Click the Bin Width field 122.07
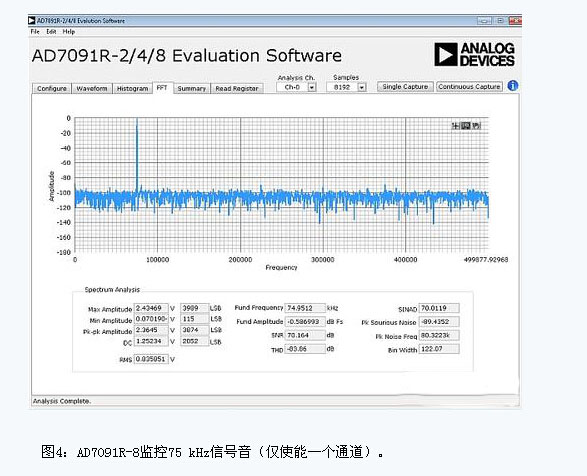This screenshot has width=587, height=476. pos(439,349)
